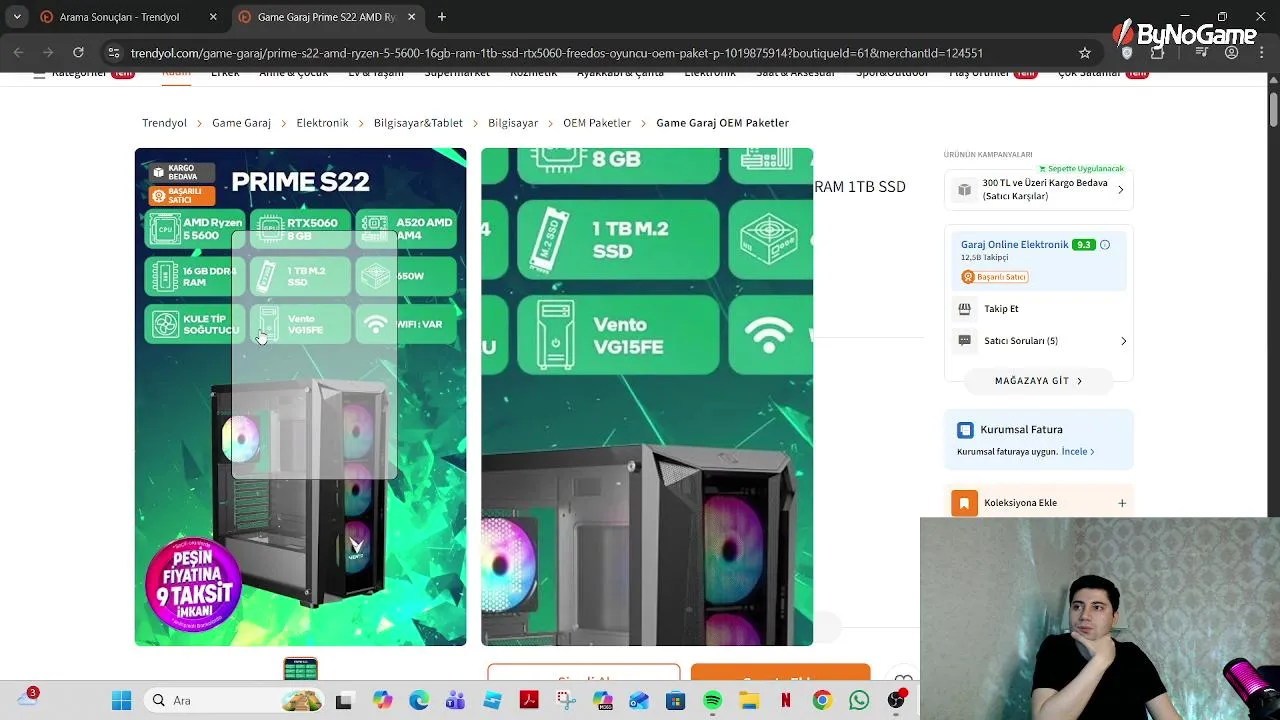Reload the Trendyol product page
This screenshot has width=1280, height=720.
point(78,52)
